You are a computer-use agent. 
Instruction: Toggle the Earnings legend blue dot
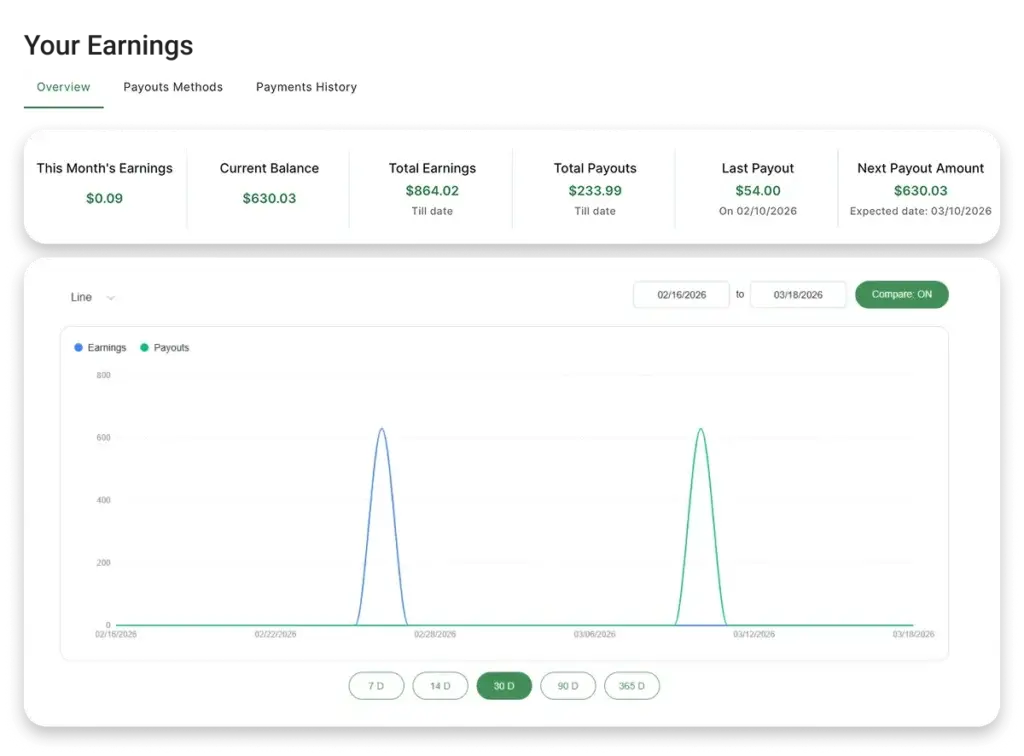pyautogui.click(x=79, y=348)
